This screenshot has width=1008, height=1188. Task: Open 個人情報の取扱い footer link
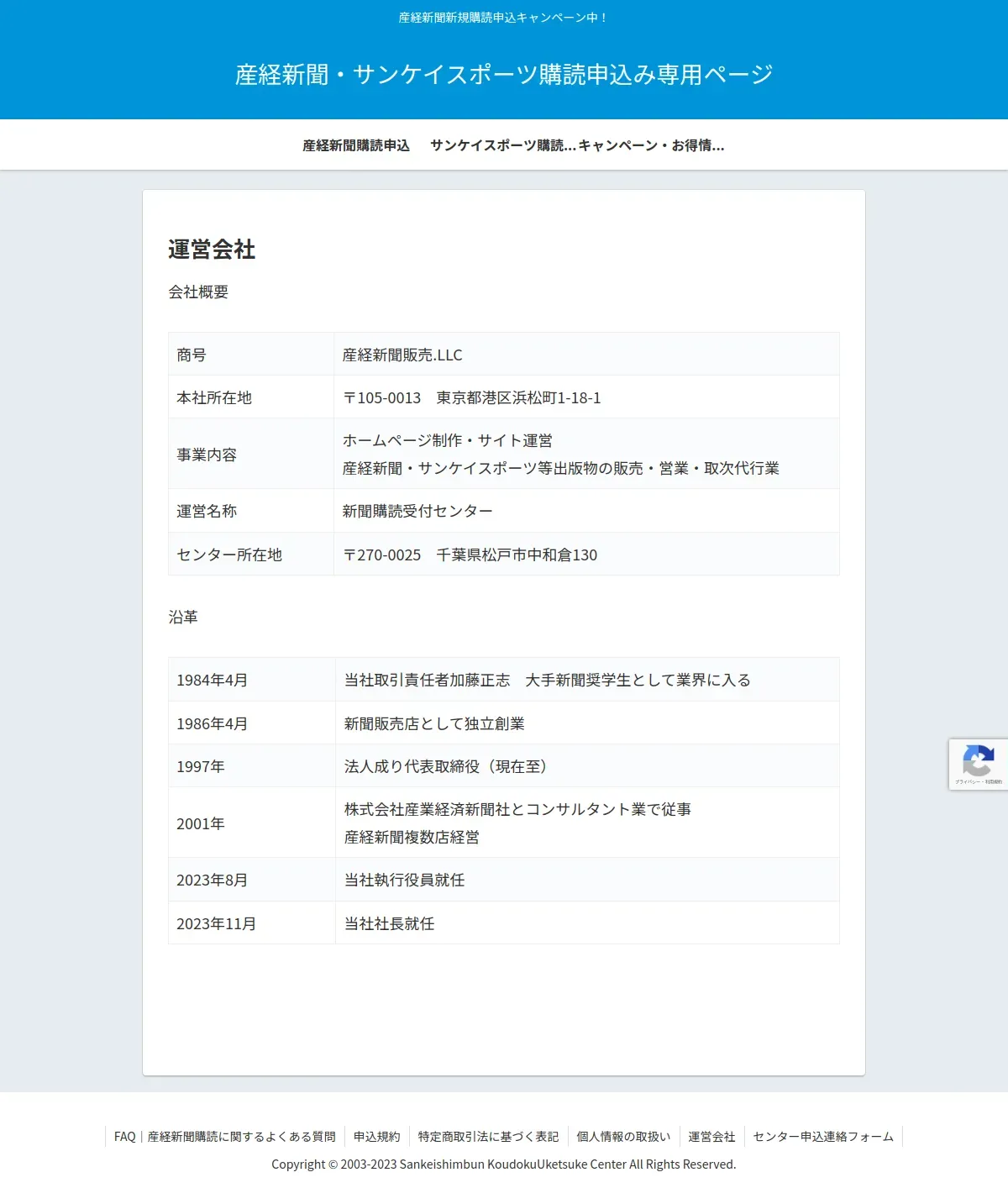(x=623, y=1137)
